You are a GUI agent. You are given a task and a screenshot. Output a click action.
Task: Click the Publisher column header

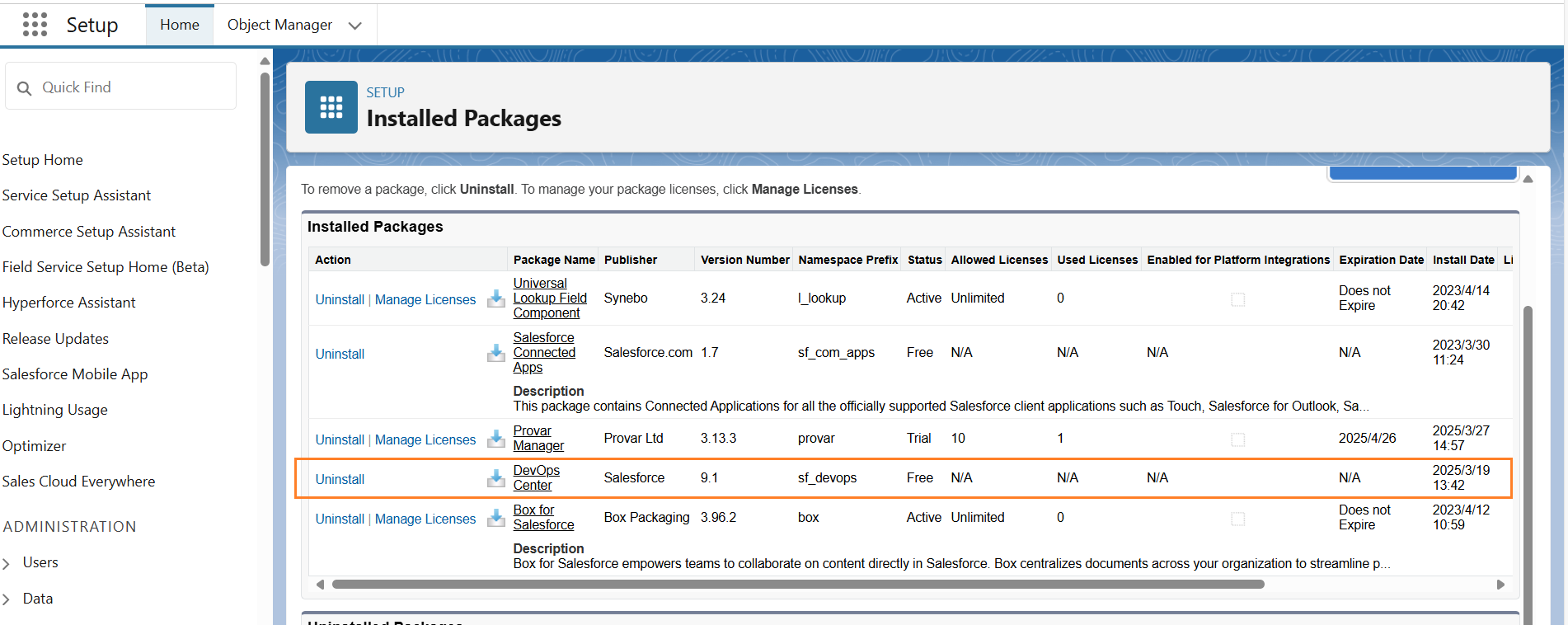631,260
